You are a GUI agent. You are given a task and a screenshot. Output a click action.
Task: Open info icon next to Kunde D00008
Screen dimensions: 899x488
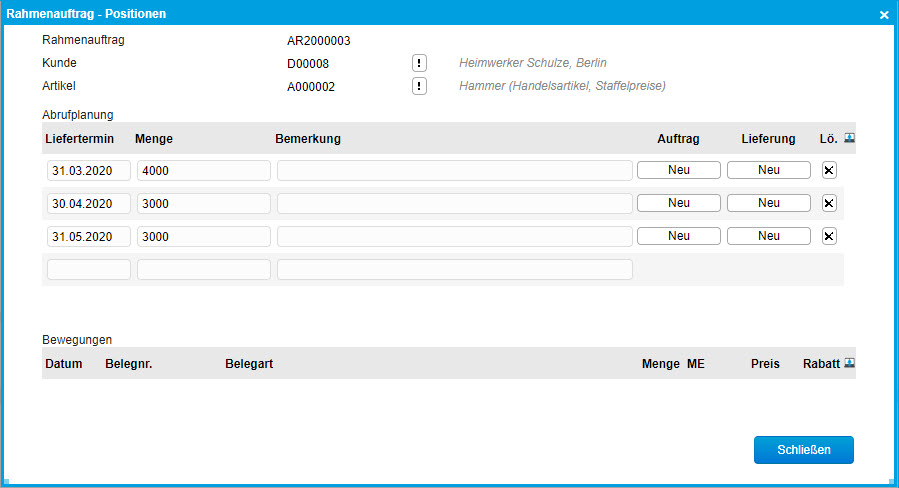click(x=419, y=63)
